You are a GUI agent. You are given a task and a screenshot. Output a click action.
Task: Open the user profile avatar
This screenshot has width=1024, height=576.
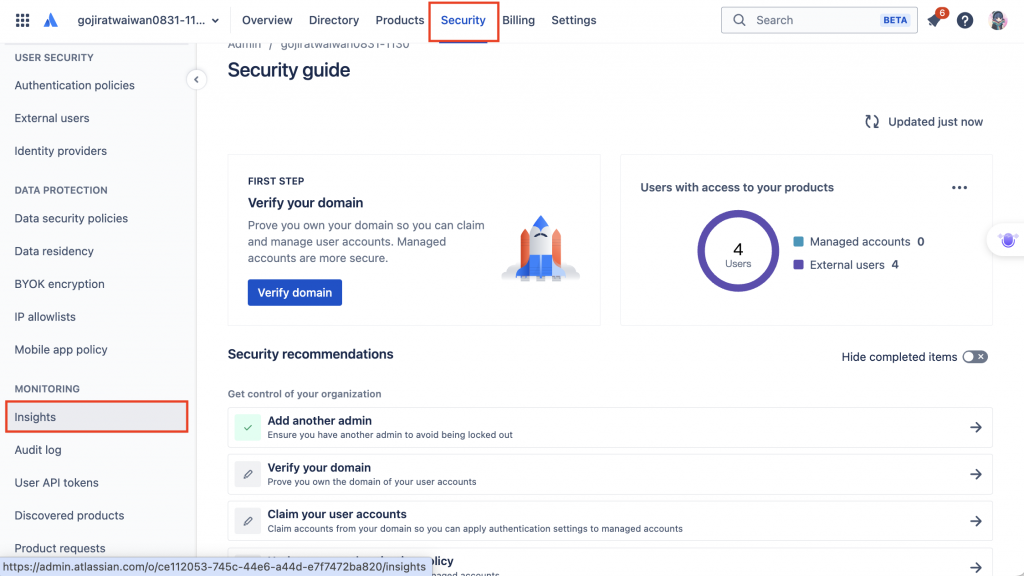point(997,20)
